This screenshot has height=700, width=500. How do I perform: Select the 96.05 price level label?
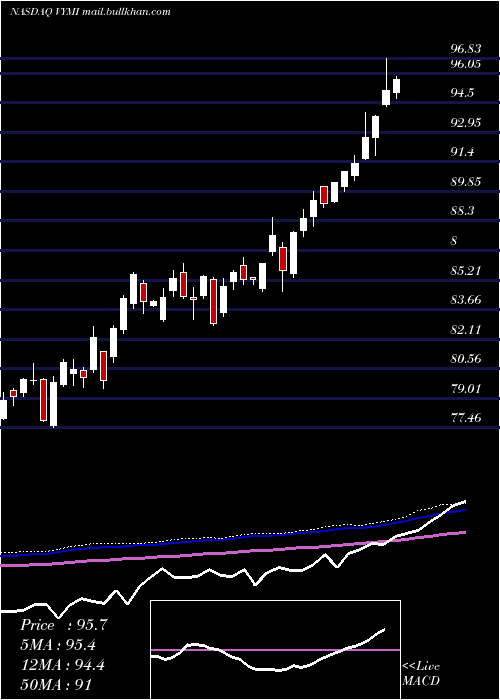466,64
